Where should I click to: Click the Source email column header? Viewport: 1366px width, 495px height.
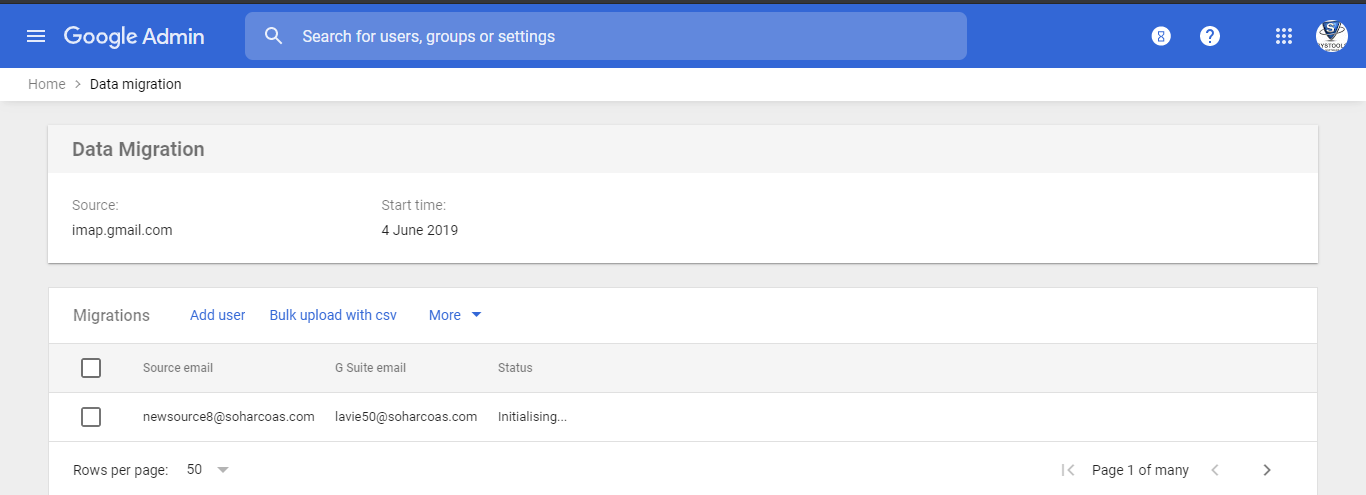178,368
